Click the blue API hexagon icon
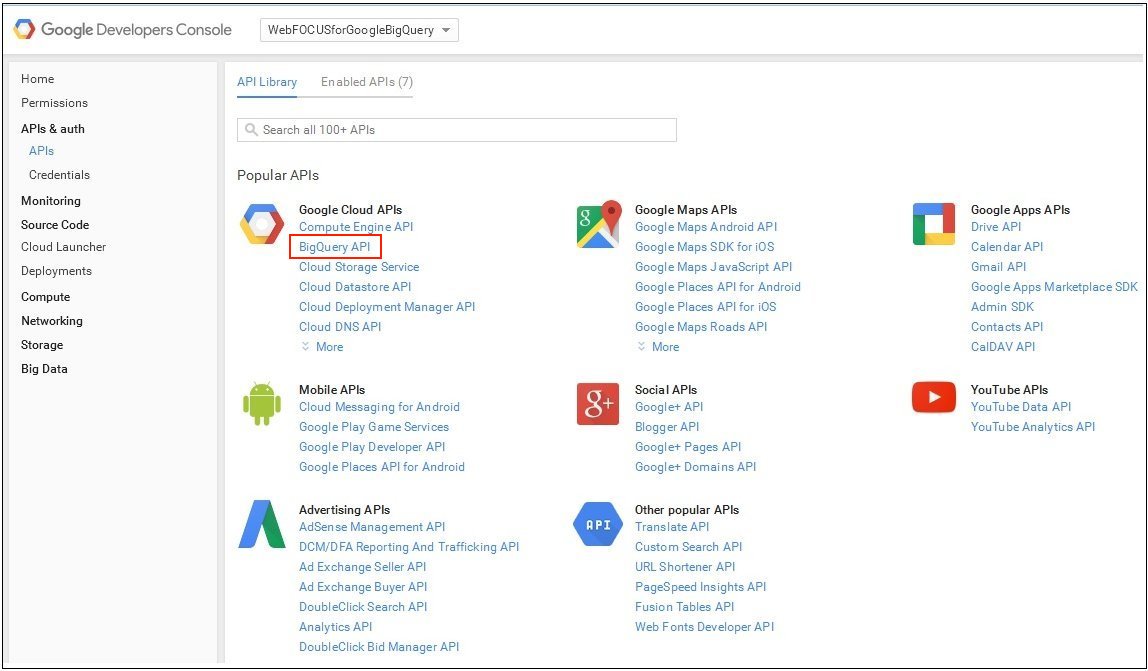The height and width of the screenshot is (671, 1148). tap(598, 524)
